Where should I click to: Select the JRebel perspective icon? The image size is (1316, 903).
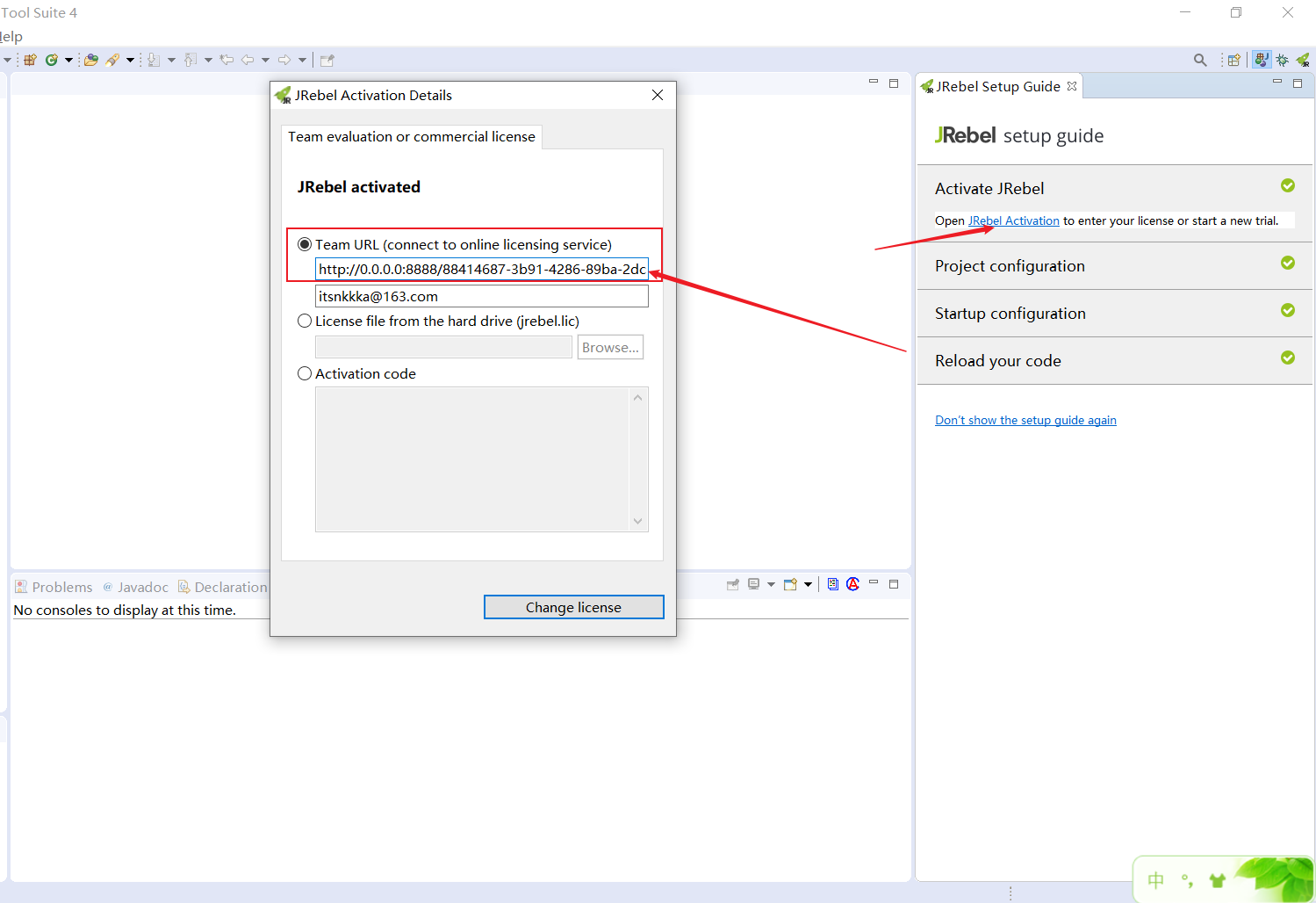click(x=1303, y=60)
